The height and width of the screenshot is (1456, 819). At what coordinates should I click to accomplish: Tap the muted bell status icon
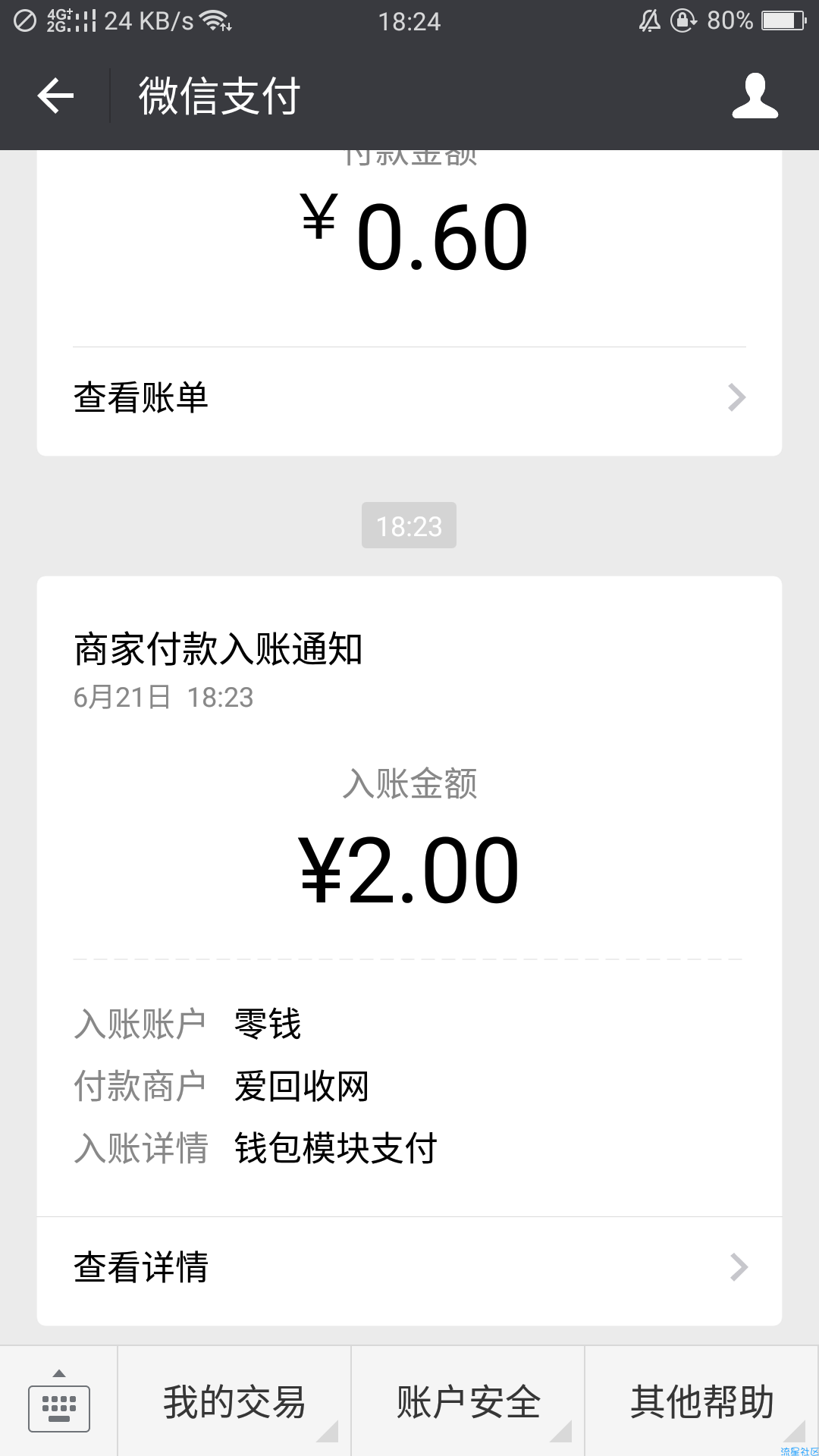tap(650, 20)
